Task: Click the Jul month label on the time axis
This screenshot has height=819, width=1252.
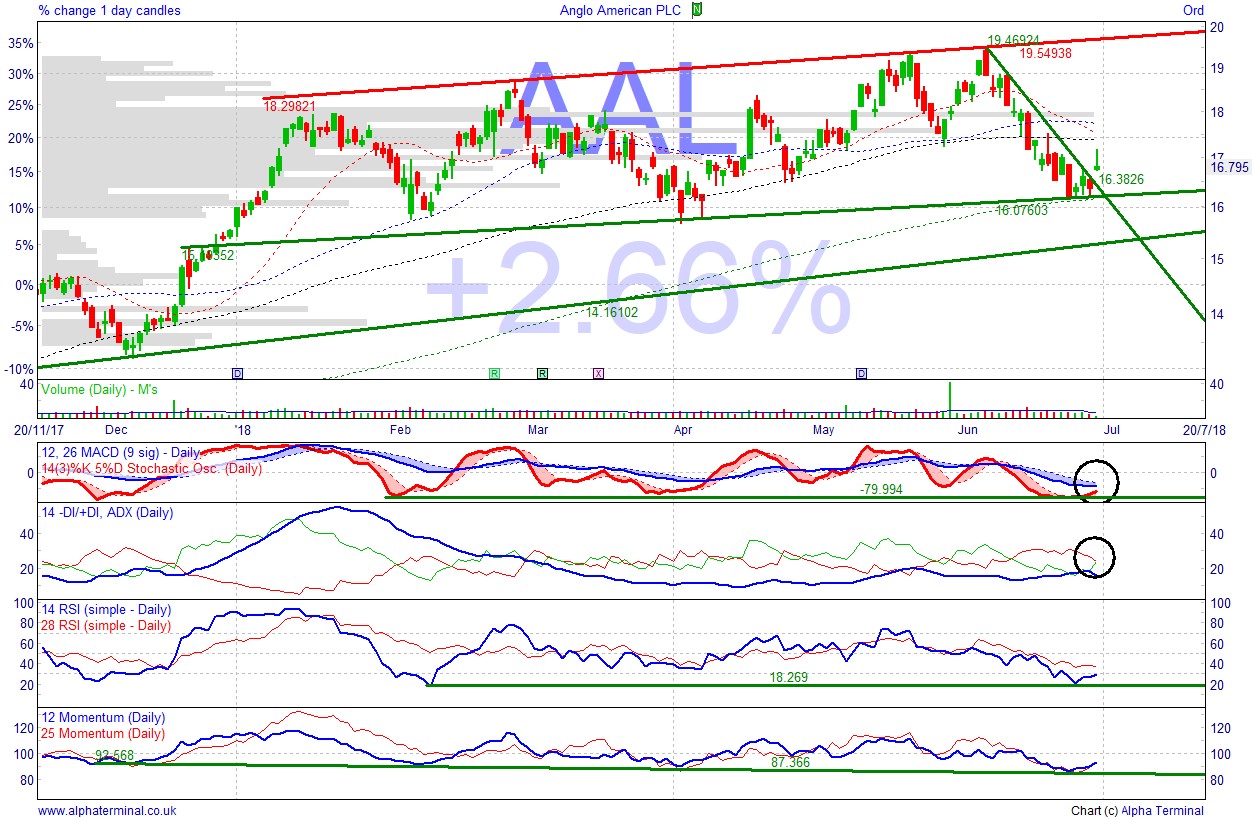Action: (x=1110, y=430)
